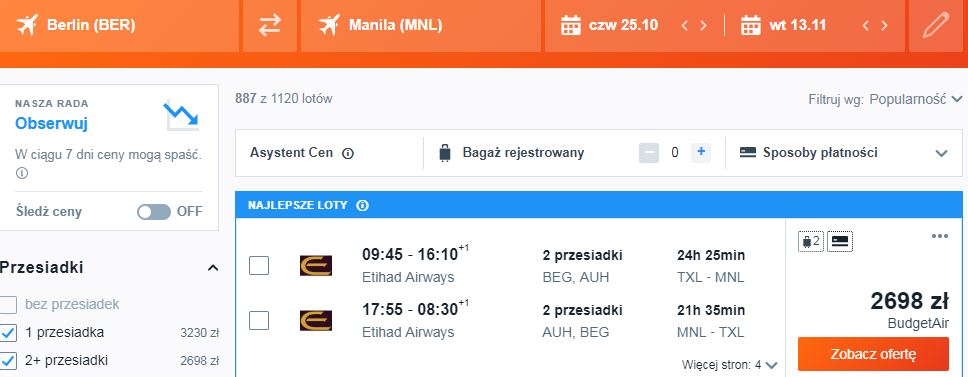The width and height of the screenshot is (968, 377).
Task: Open return date calendar wt 13.11
Action: (x=784, y=26)
